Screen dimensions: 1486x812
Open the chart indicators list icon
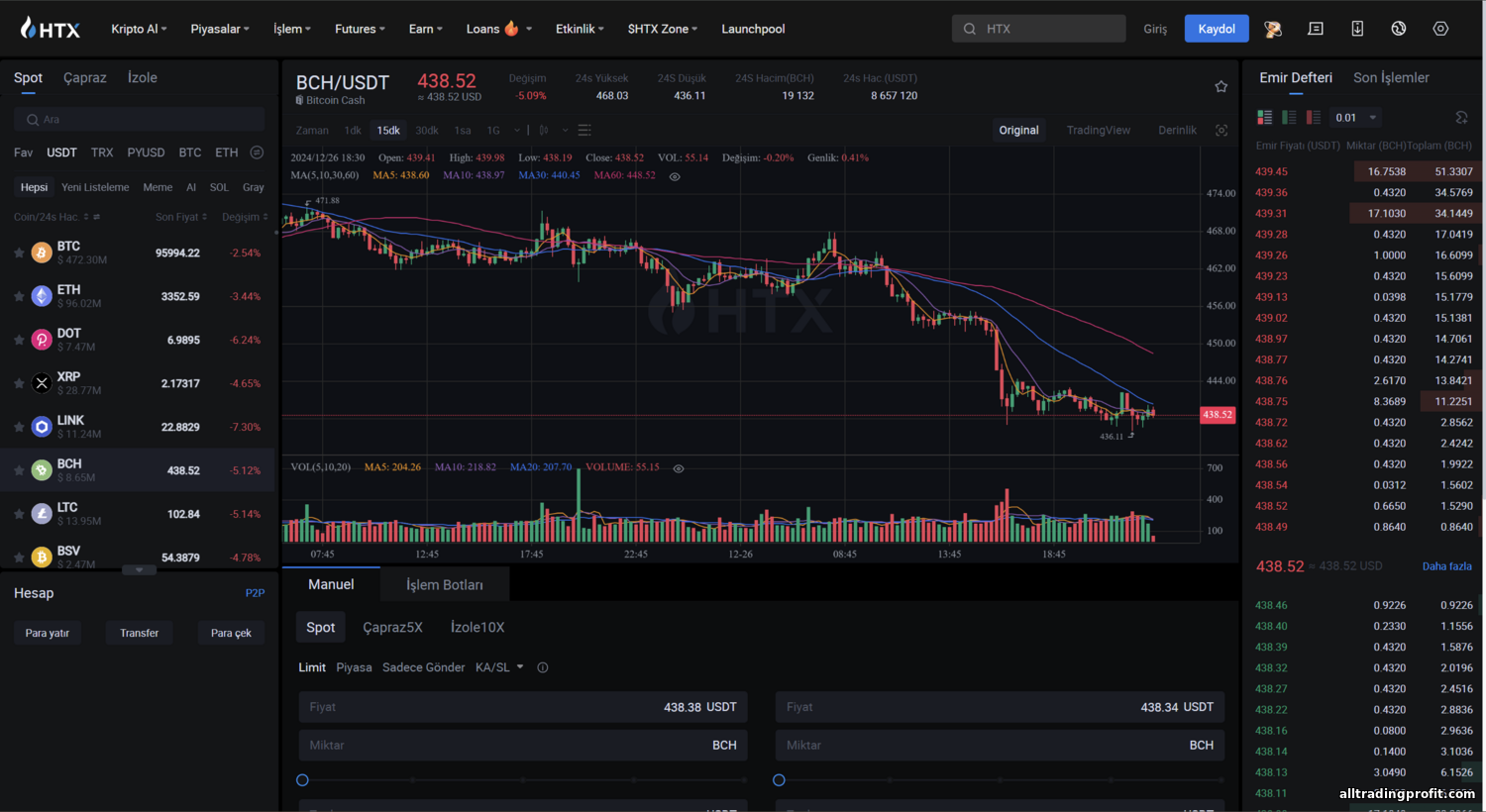coord(584,131)
